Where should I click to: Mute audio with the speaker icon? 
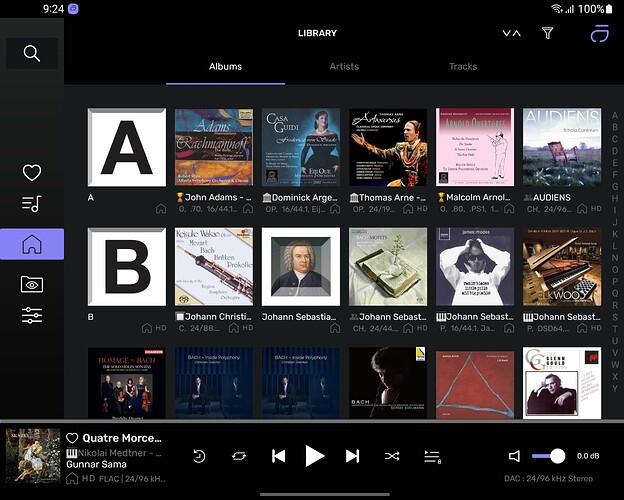(514, 456)
